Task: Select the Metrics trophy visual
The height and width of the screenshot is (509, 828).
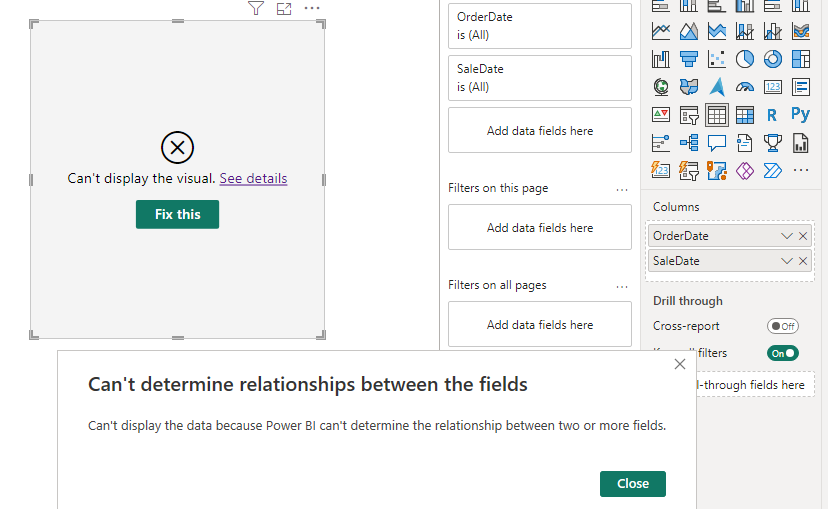Action: coord(773,143)
